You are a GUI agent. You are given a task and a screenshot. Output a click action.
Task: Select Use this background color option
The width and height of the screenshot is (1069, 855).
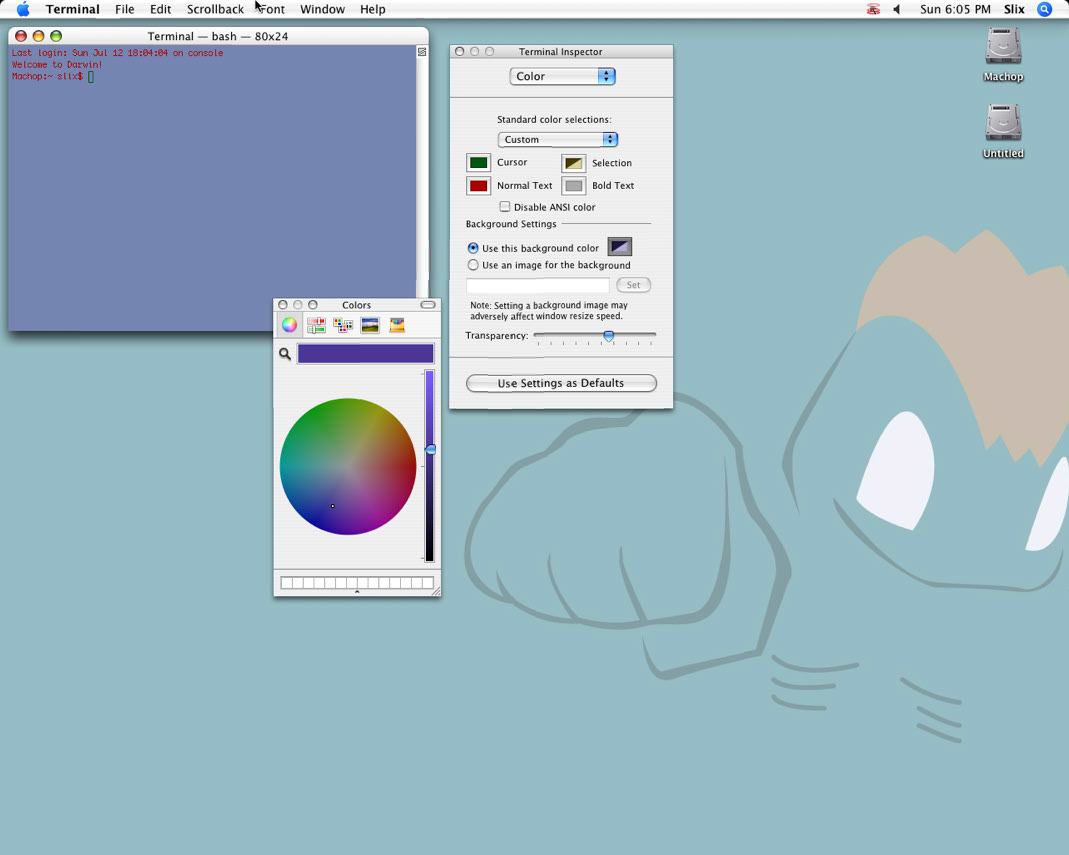pos(473,248)
